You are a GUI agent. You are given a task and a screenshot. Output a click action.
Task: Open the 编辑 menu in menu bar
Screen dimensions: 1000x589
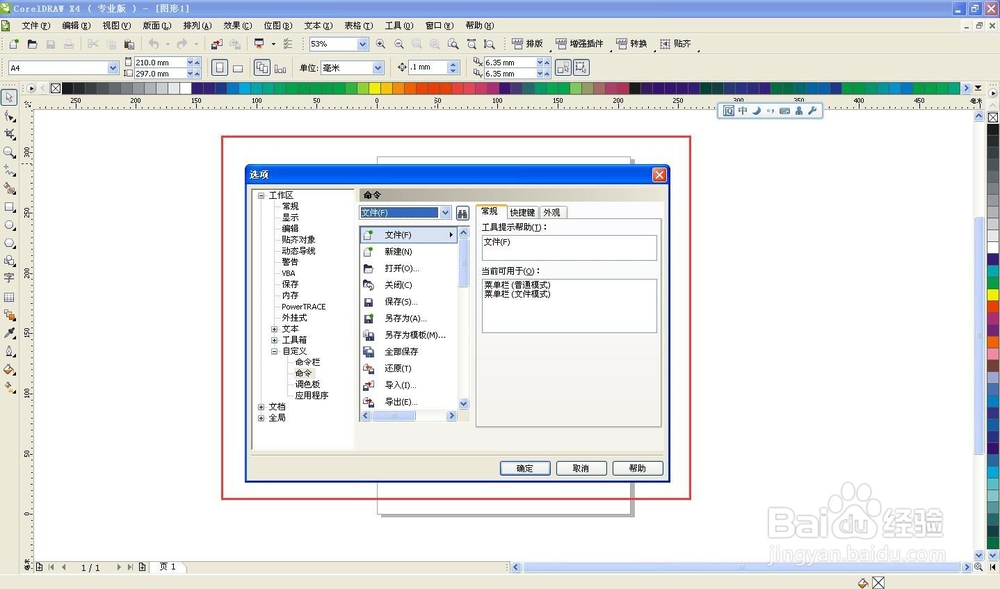coord(77,25)
